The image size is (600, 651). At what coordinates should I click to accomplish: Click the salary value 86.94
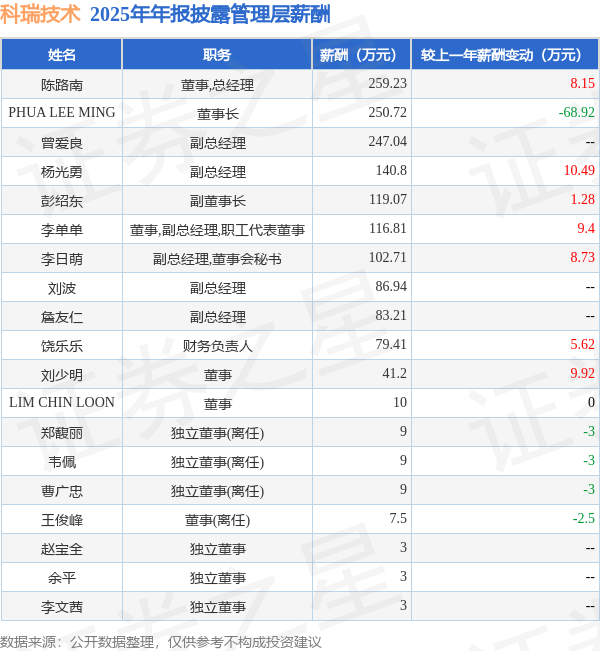pos(391,286)
